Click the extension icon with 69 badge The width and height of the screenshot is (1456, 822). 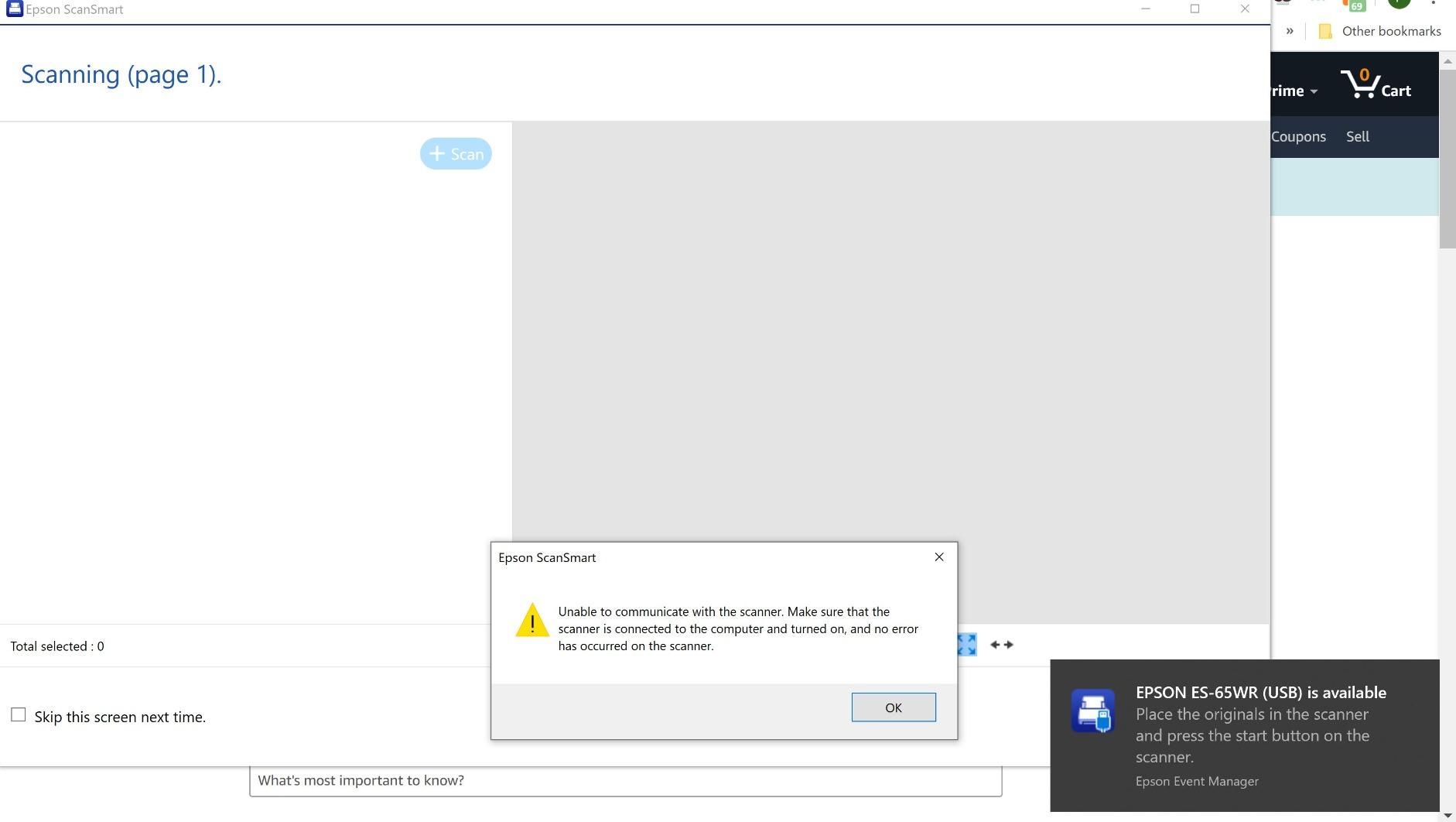1355,5
